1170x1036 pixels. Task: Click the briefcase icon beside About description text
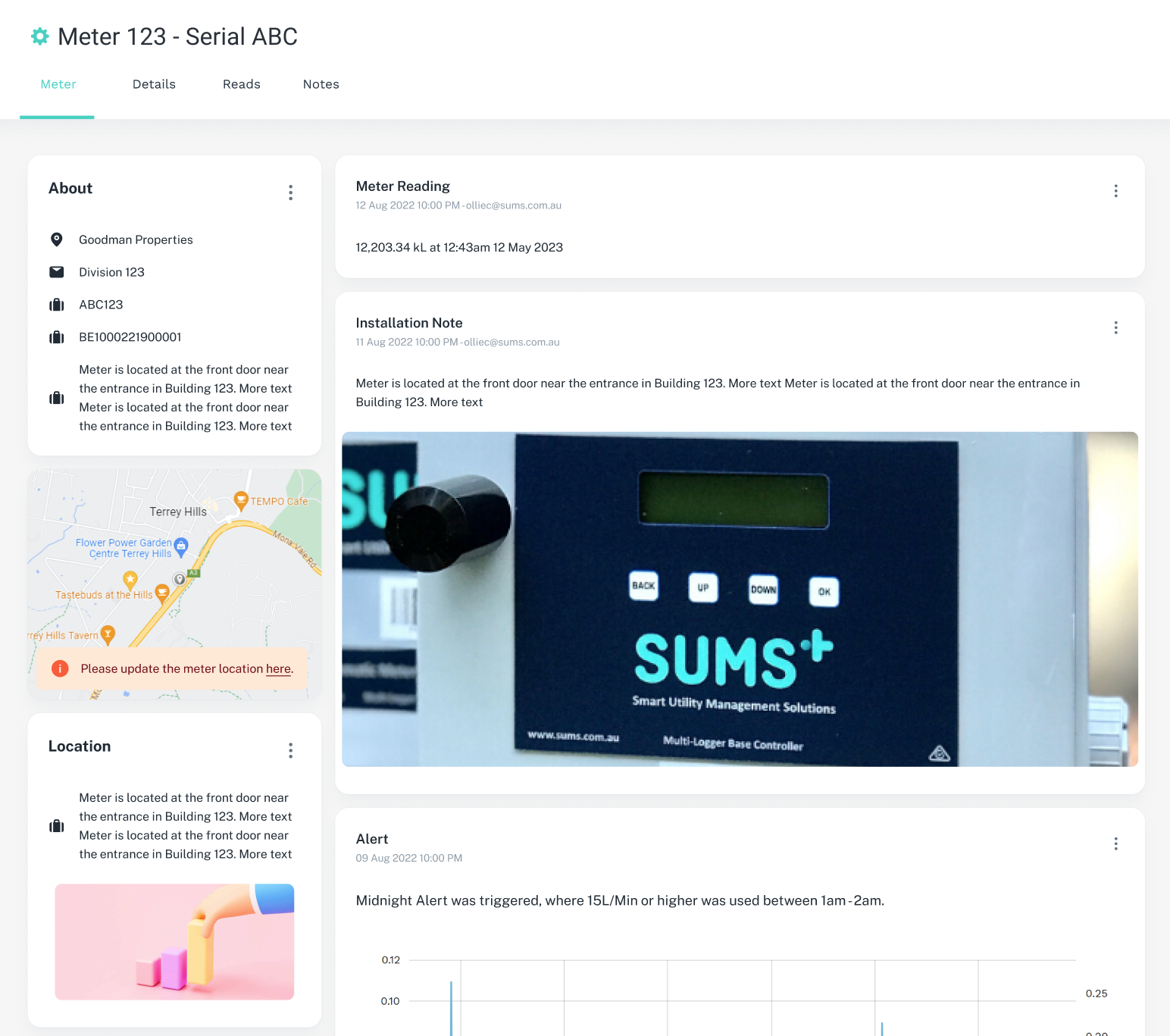click(56, 398)
